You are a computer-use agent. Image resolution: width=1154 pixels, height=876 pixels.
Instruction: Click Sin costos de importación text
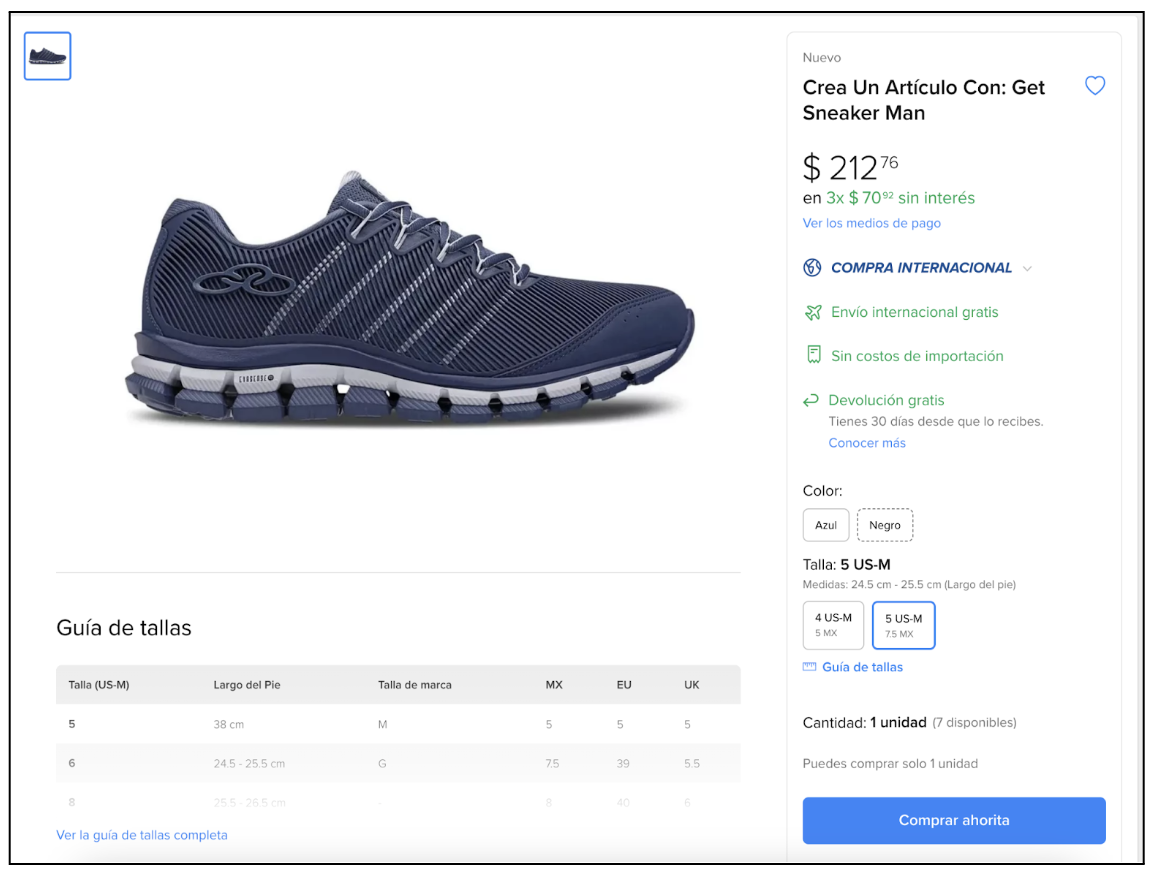pos(917,356)
